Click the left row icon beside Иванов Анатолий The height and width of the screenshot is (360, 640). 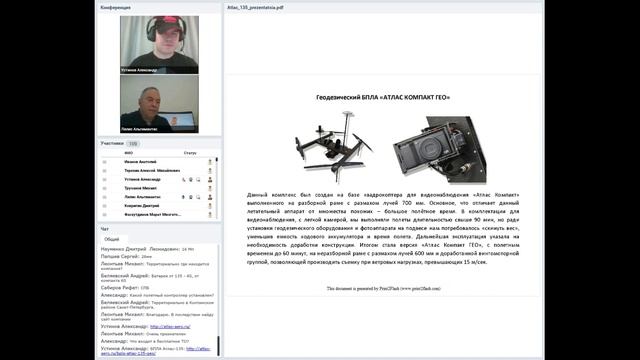click(x=104, y=162)
